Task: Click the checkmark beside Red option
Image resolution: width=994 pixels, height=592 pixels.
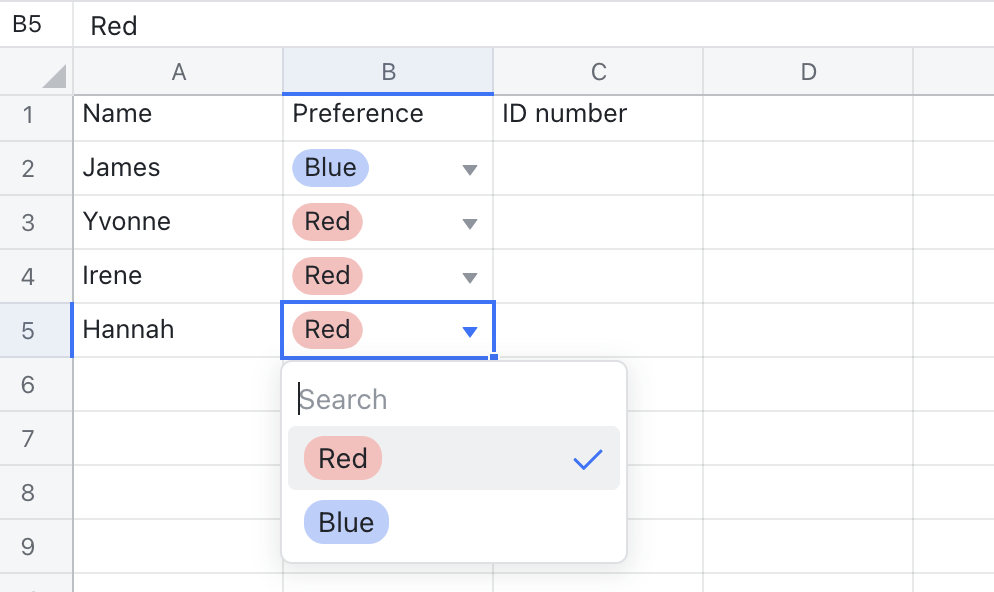Action: tap(588, 459)
